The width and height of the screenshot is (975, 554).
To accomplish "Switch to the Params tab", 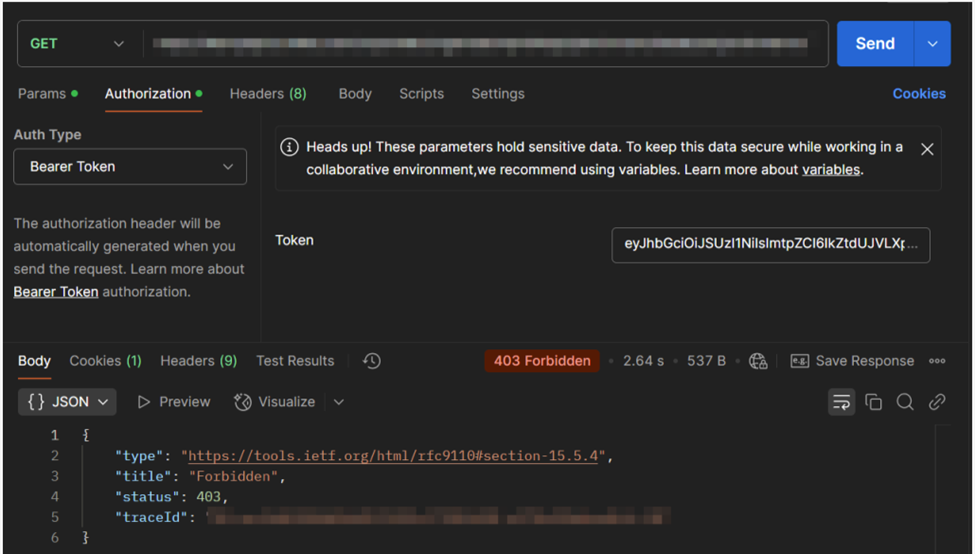I will coord(42,94).
